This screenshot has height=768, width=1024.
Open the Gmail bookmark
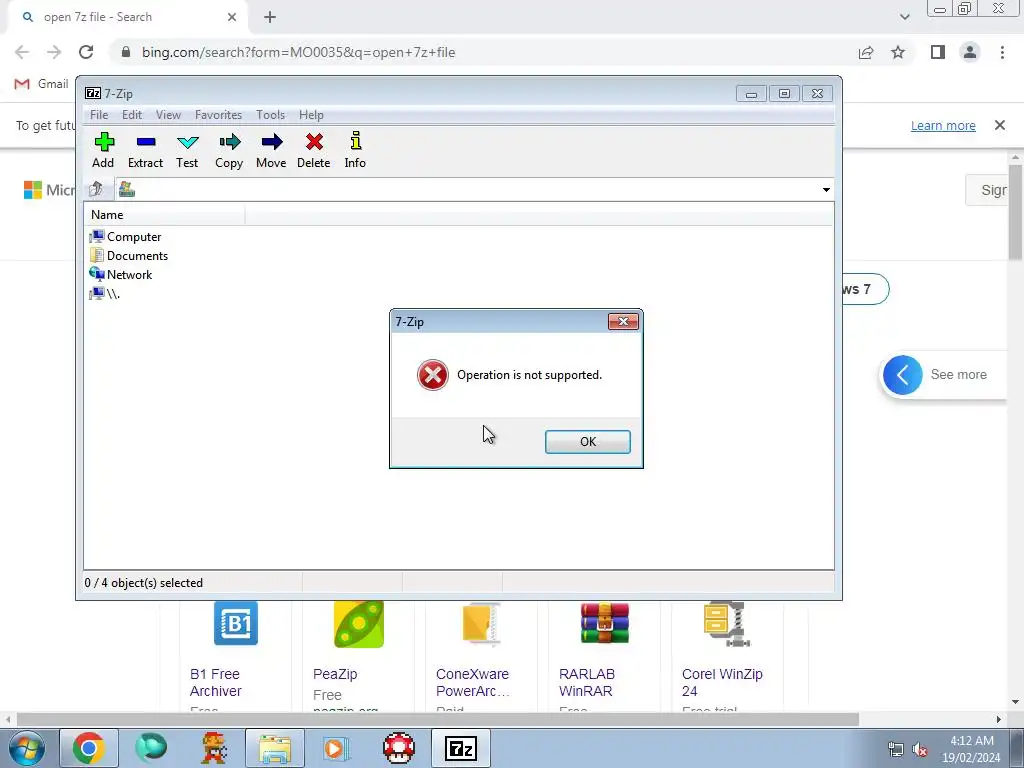(x=42, y=84)
